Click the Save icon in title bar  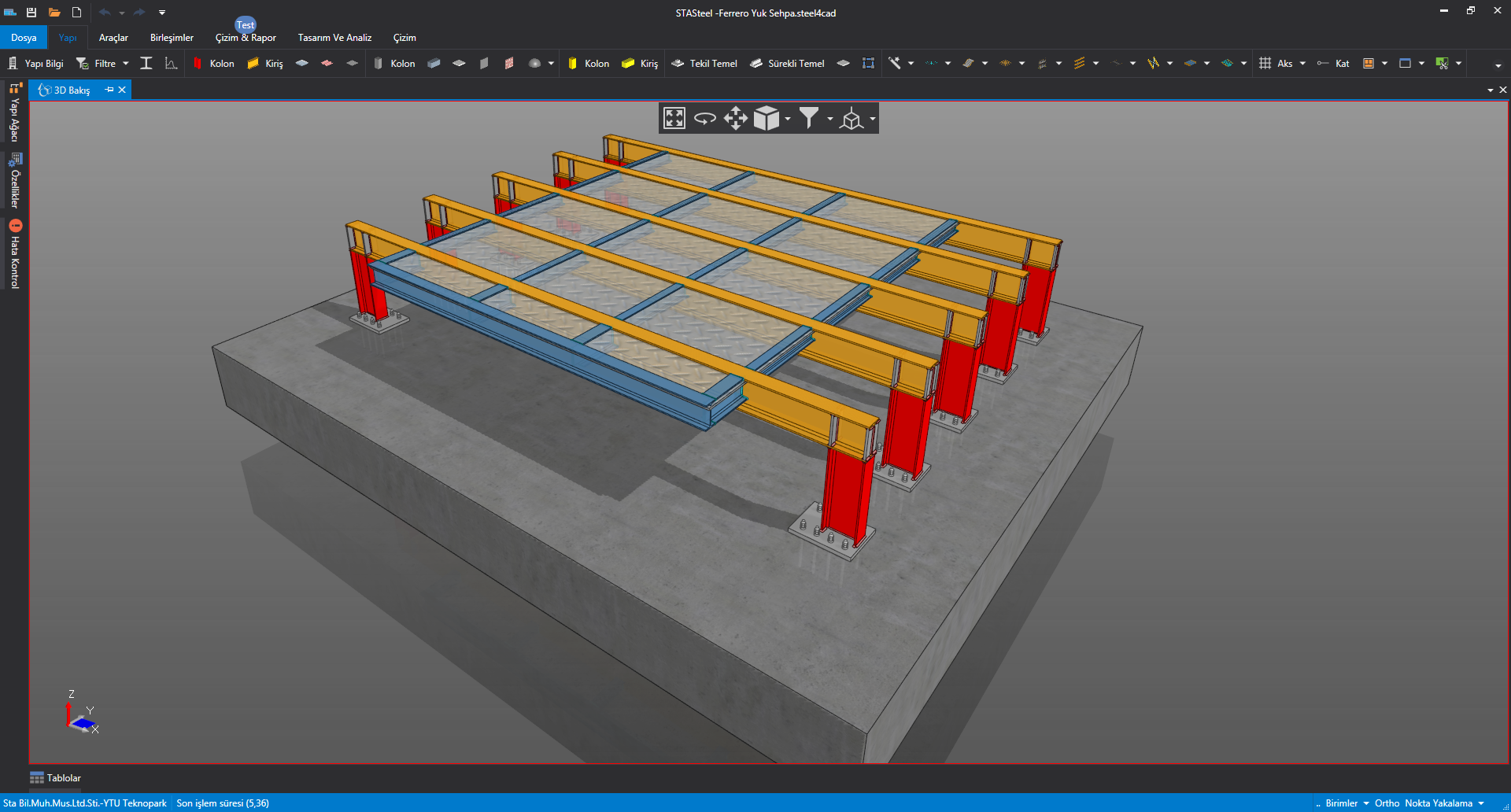click(31, 13)
